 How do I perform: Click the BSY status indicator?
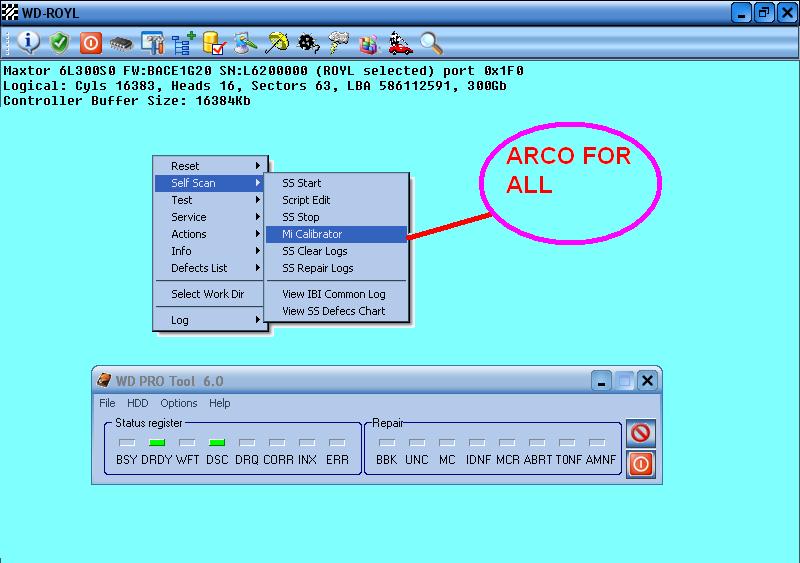tap(127, 442)
